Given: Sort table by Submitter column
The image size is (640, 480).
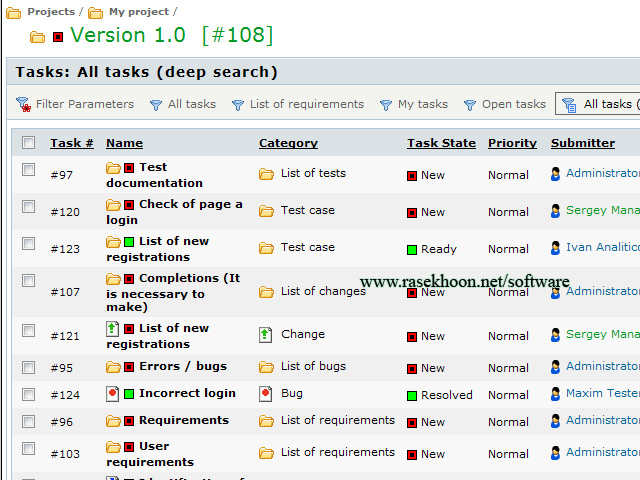Looking at the screenshot, I should [x=583, y=143].
